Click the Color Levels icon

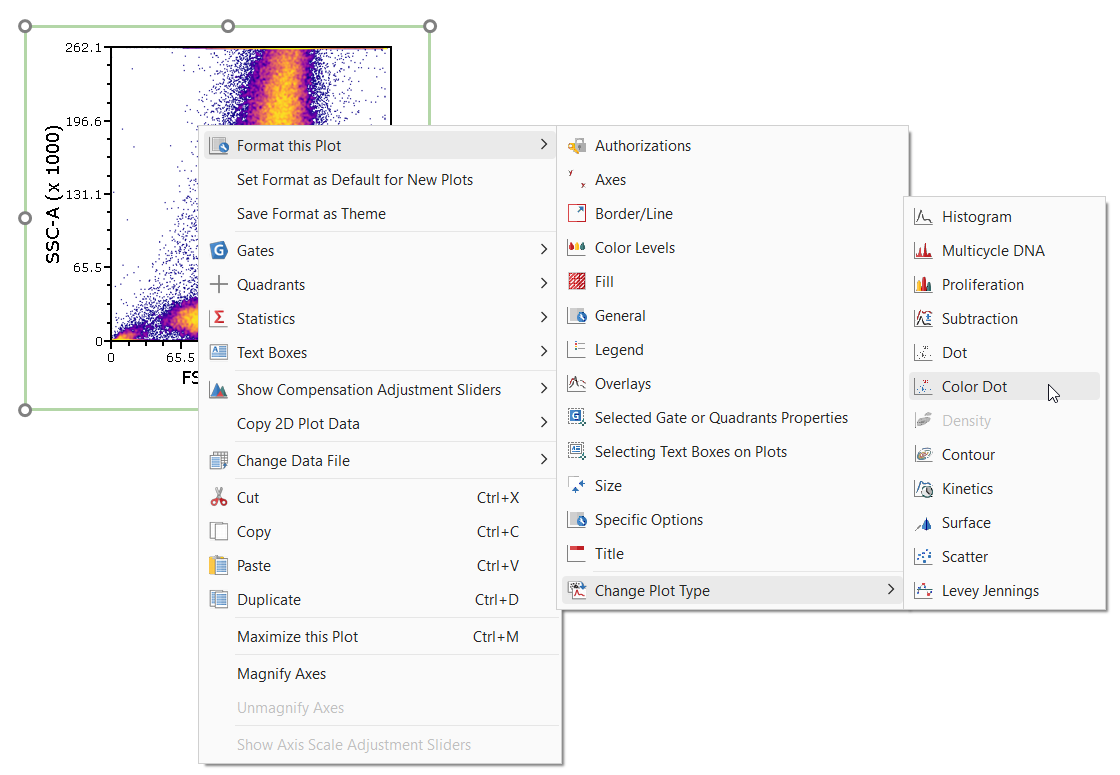click(577, 248)
